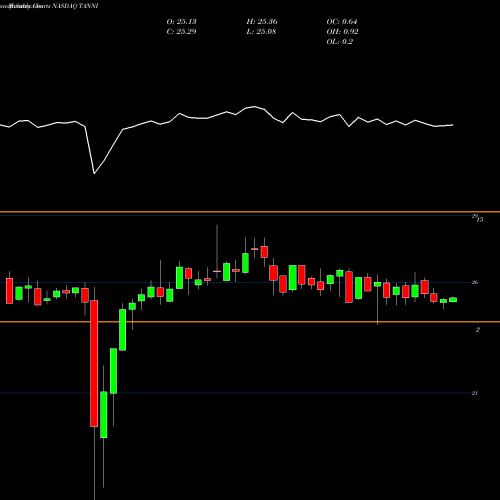
Task: Click the last green candle on the right
Action: [x=453, y=299]
